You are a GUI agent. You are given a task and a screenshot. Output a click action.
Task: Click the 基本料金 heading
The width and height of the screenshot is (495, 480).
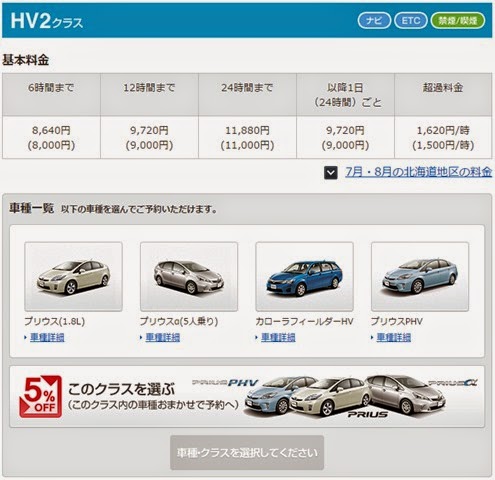click(26, 60)
